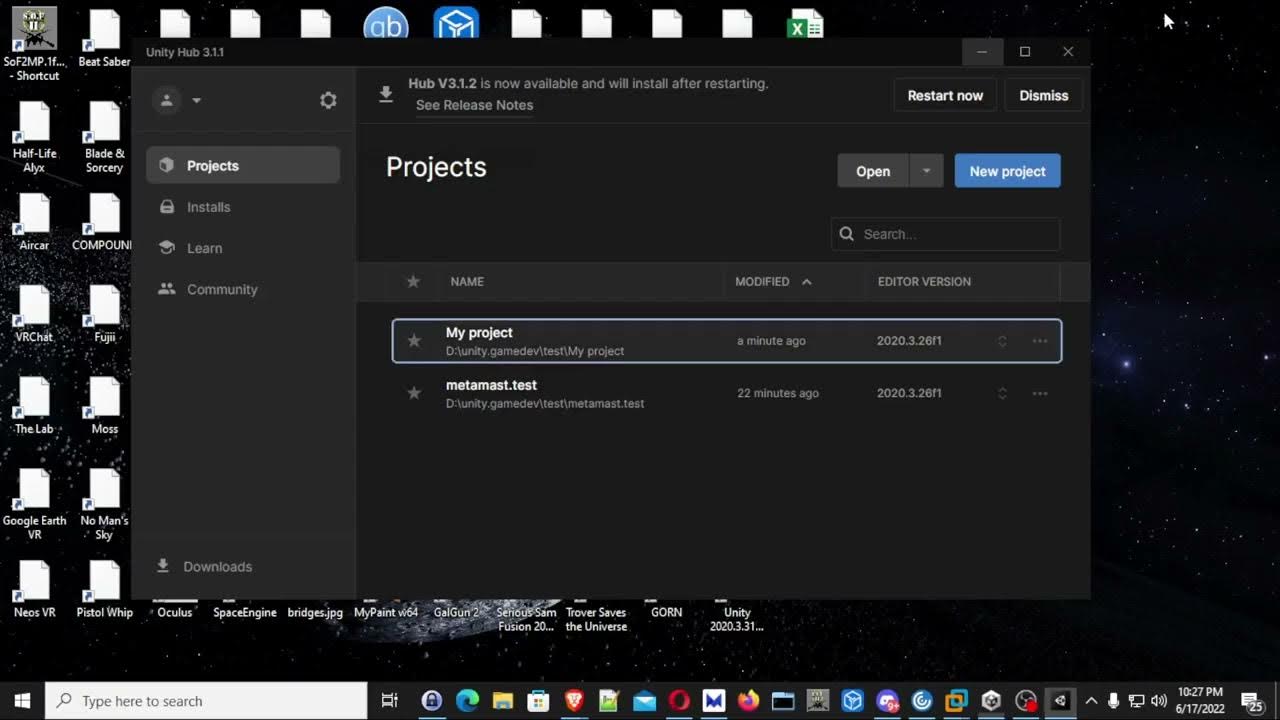Viewport: 1280px width, 720px height.
Task: Select the Excel file on desktop
Action: tap(806, 23)
